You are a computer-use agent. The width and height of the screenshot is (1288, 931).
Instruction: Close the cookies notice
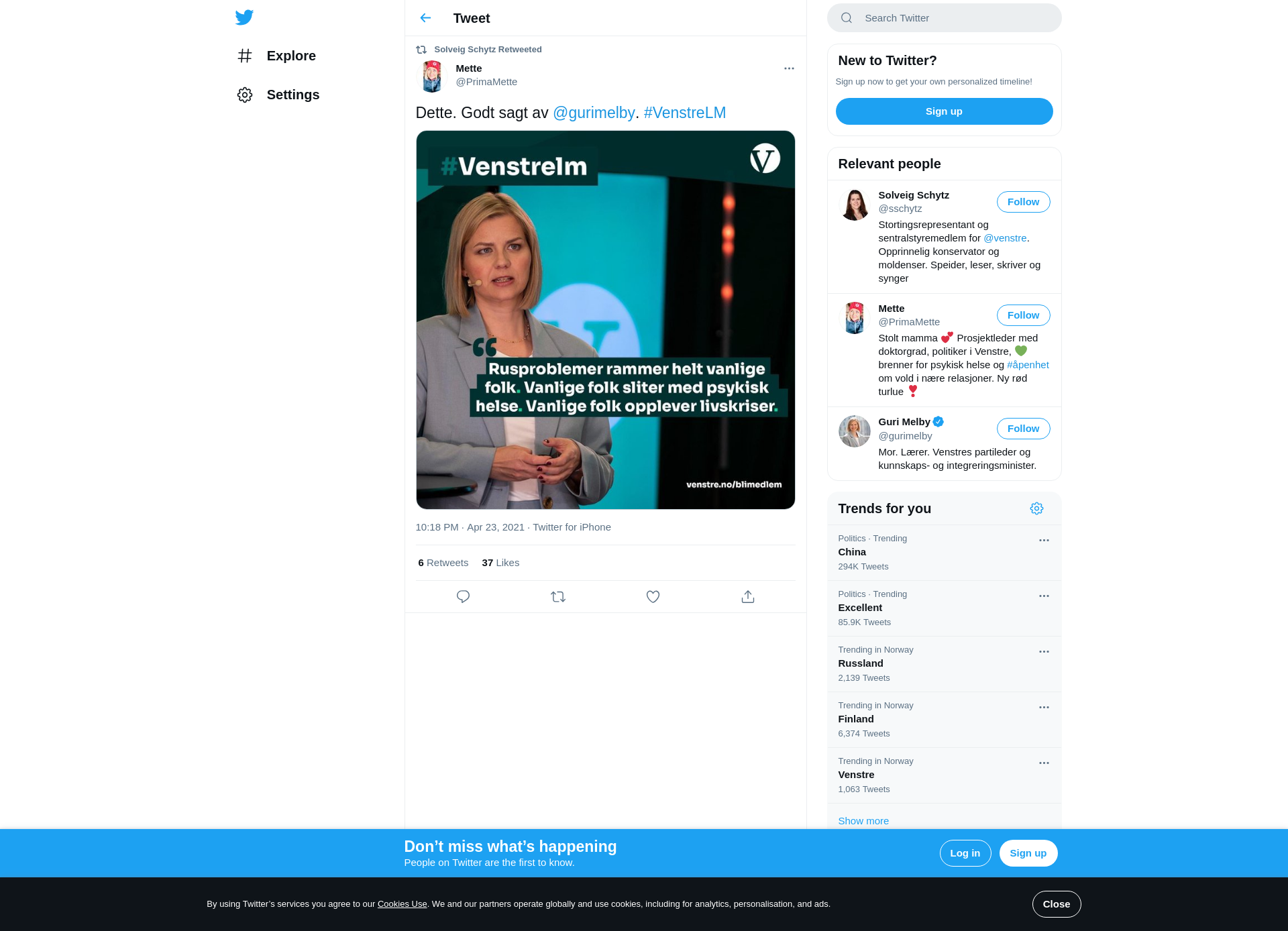(1056, 904)
